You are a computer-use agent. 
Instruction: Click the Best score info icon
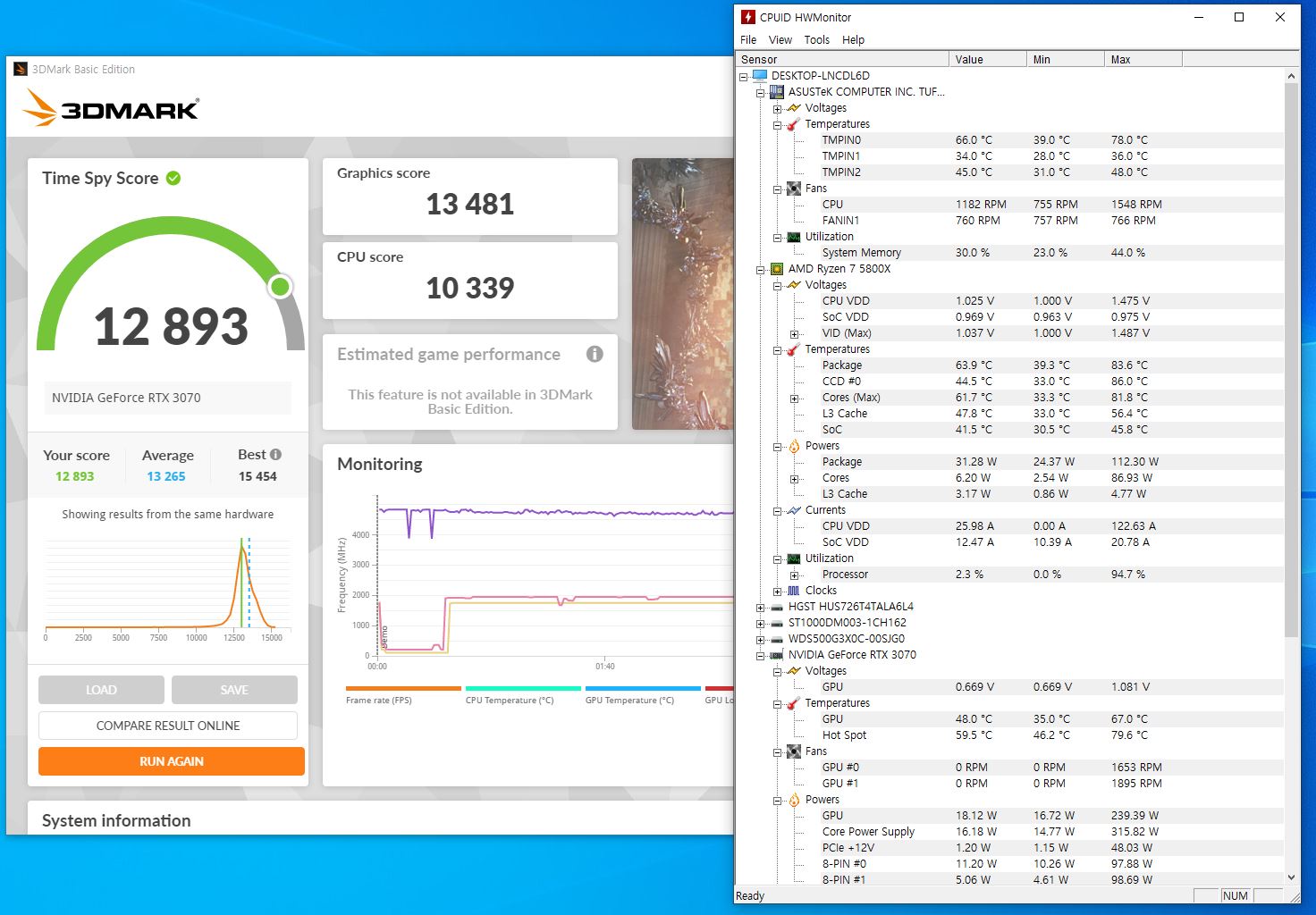(275, 454)
